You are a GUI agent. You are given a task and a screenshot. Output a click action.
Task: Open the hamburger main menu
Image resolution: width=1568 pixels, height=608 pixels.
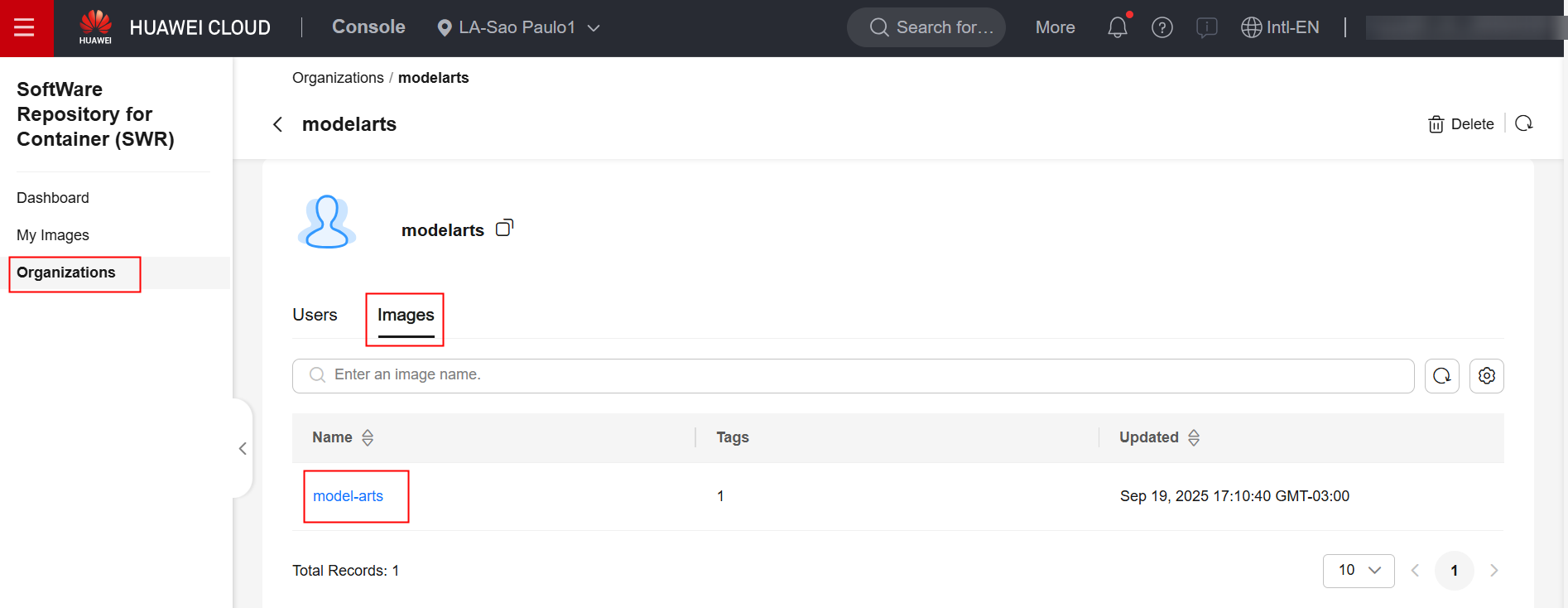pos(25,27)
